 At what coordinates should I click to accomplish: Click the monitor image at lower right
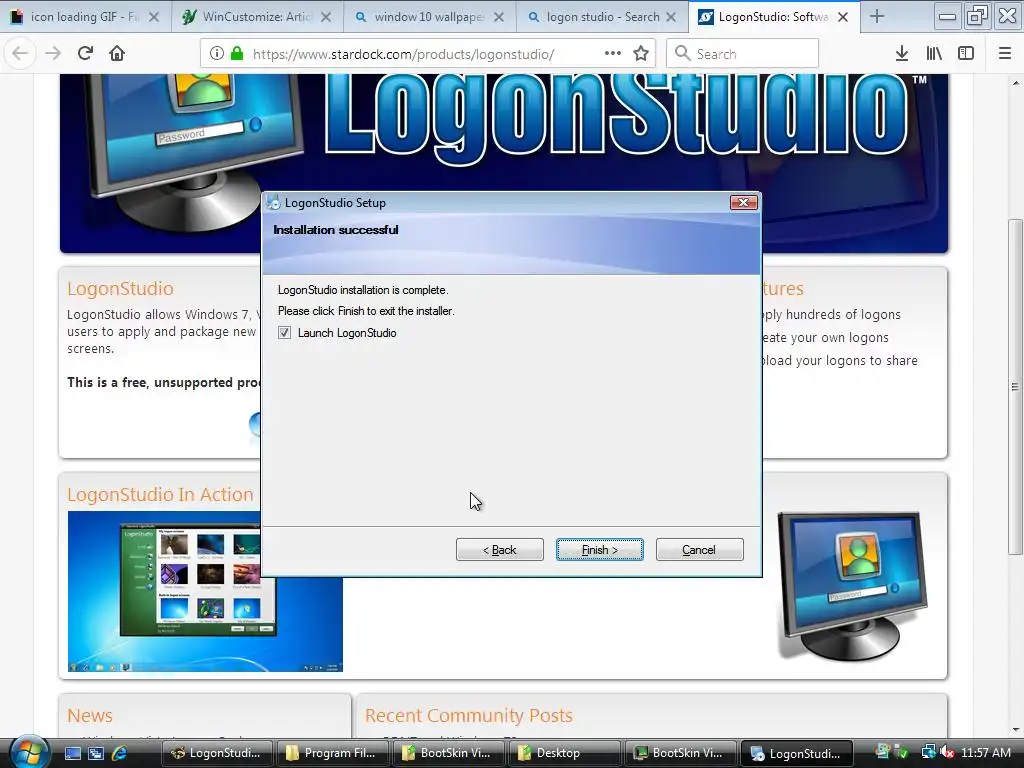point(852,585)
